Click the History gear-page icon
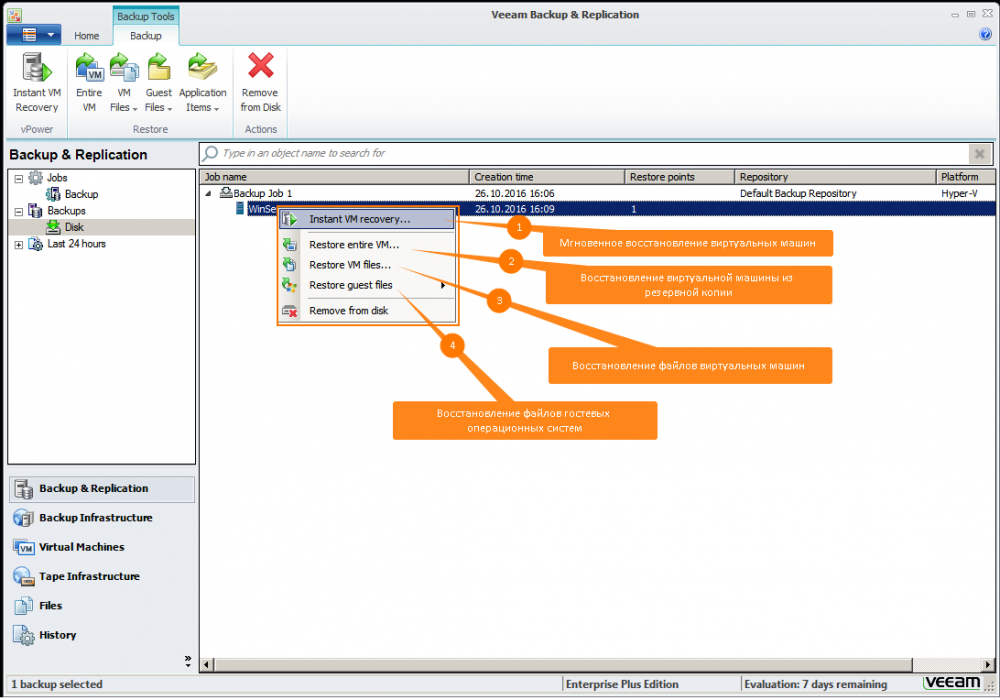This screenshot has width=1000, height=700. (24, 635)
